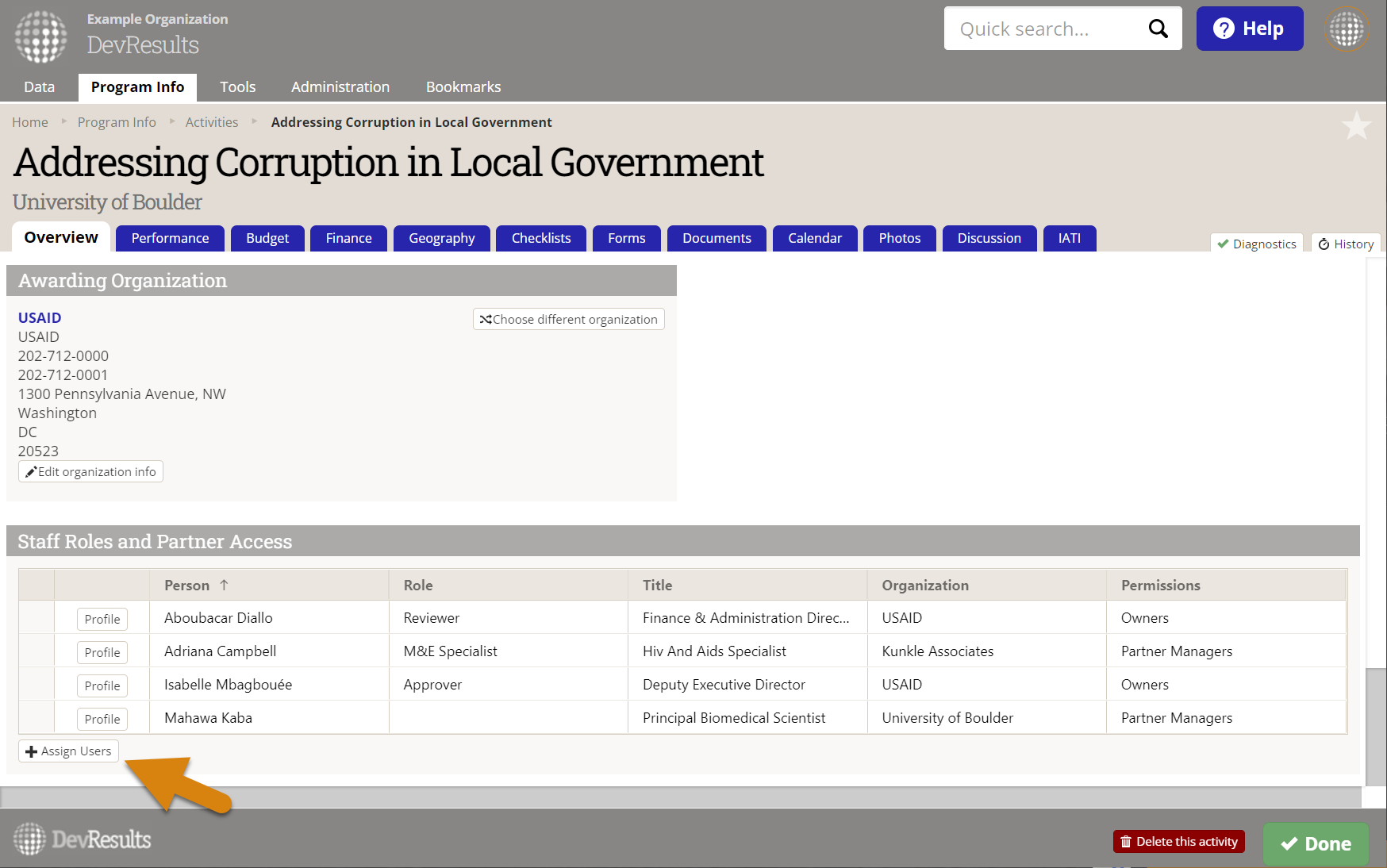
Task: Open the Tools menu tab
Action: tap(237, 87)
